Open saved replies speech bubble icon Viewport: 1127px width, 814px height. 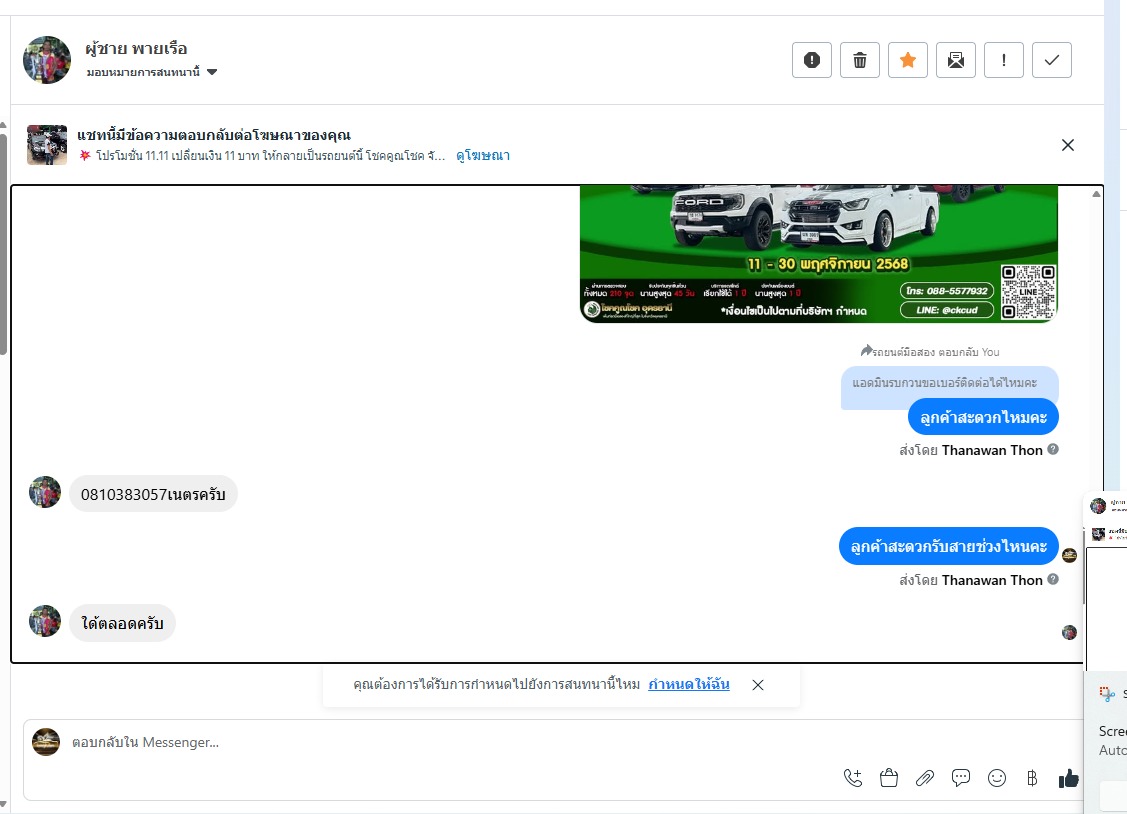[961, 778]
